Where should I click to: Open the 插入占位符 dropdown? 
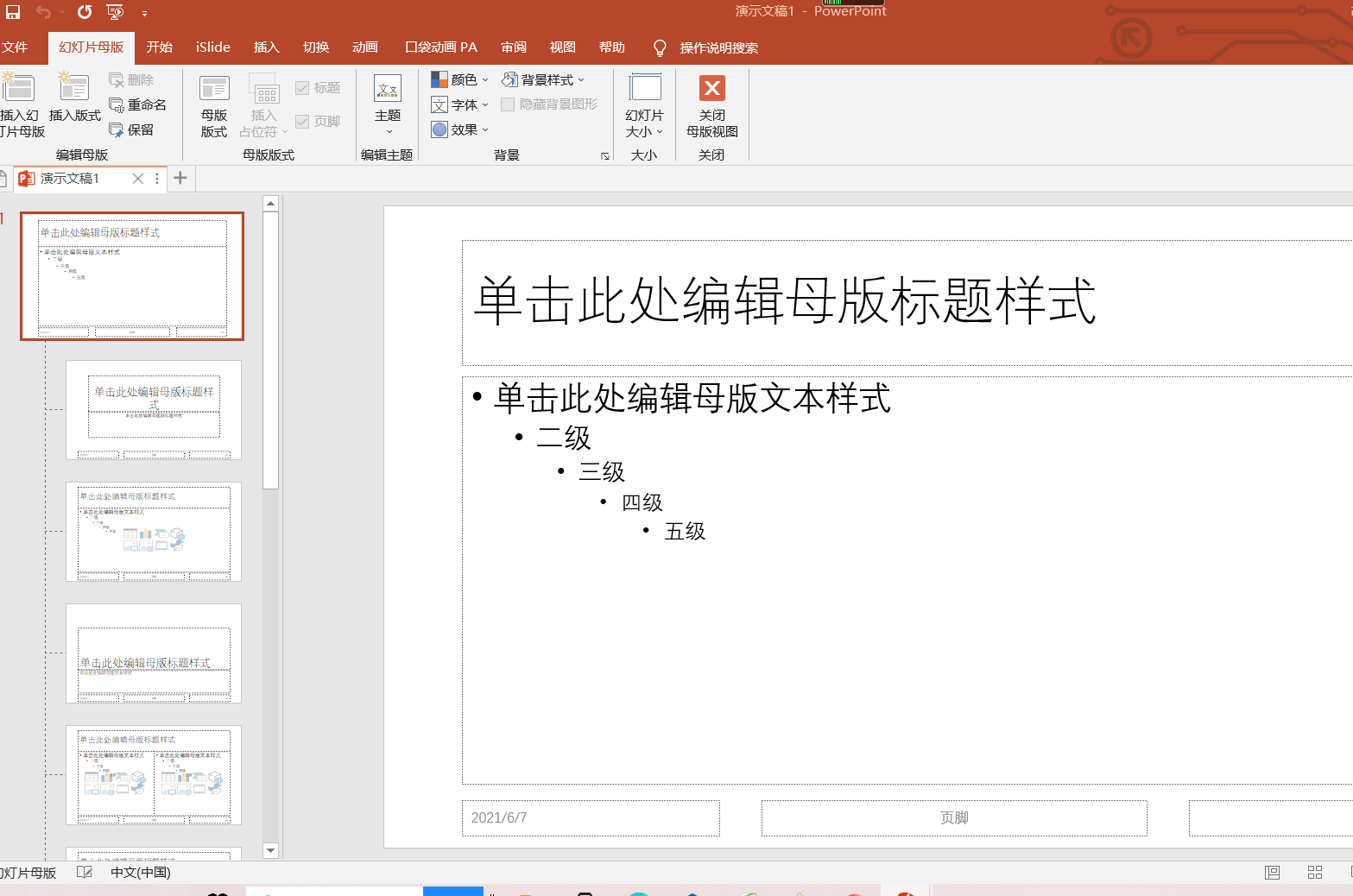pyautogui.click(x=263, y=105)
